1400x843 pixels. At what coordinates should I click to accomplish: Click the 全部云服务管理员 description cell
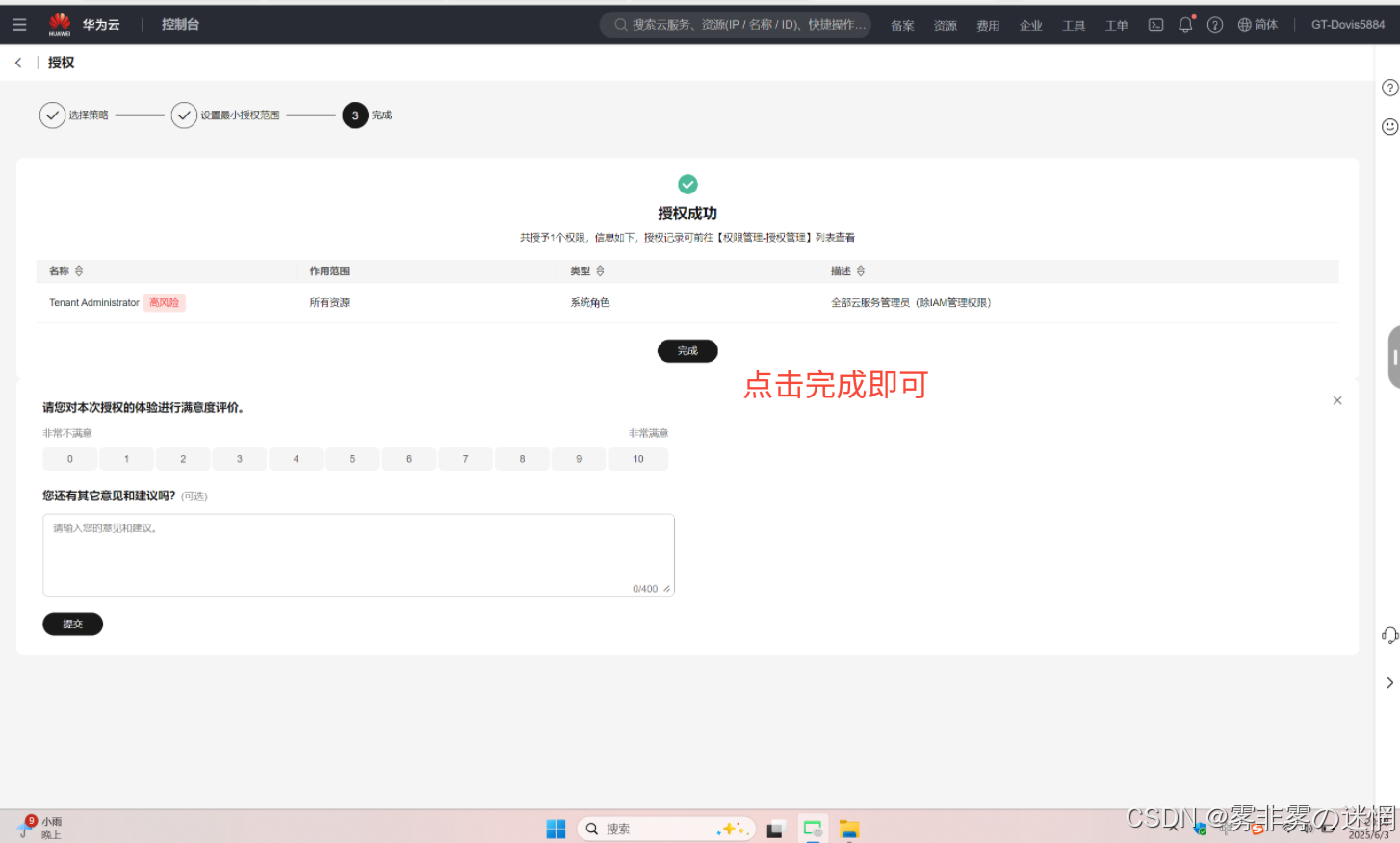point(911,303)
